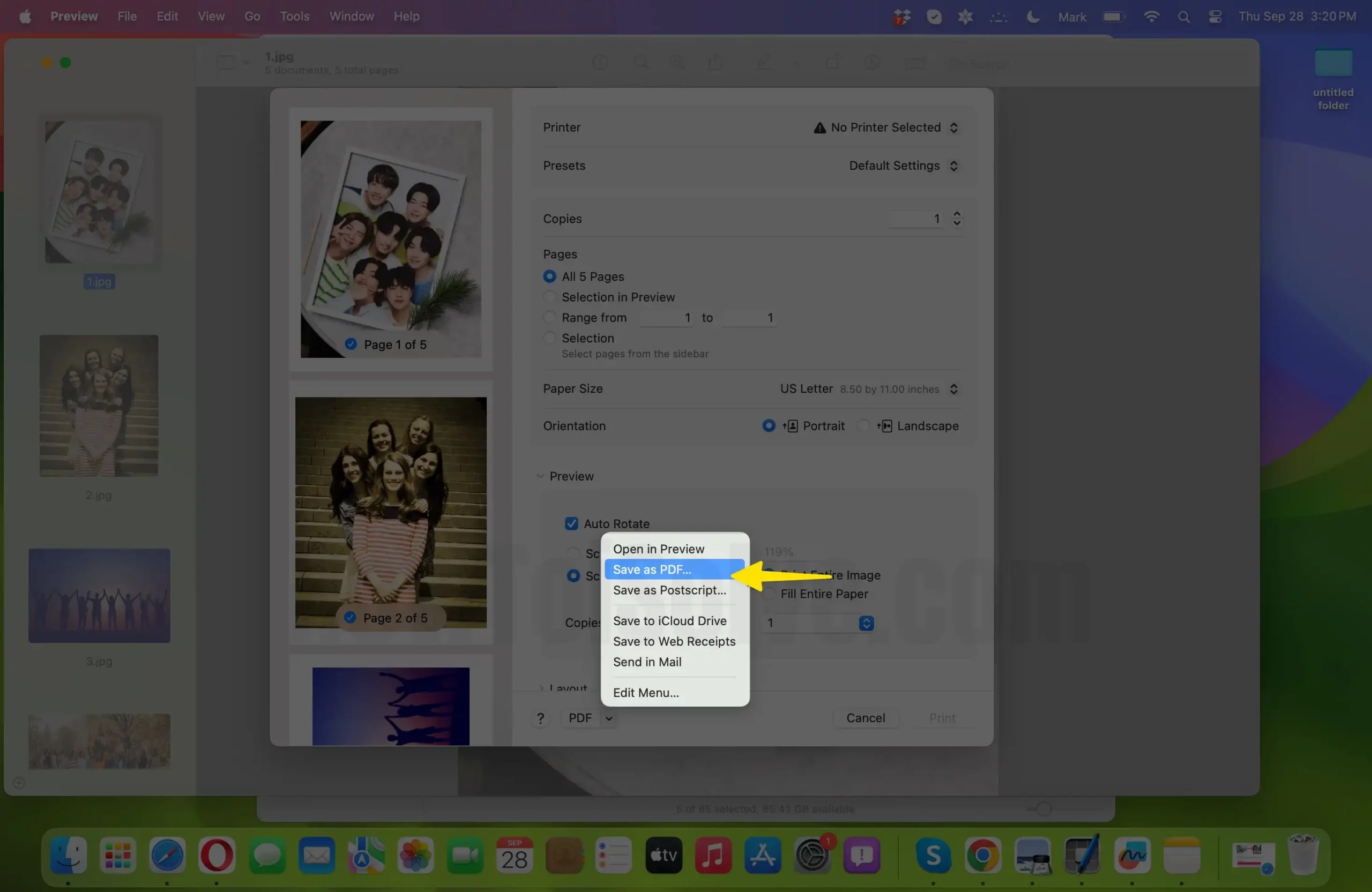This screenshot has width=1372, height=892.
Task: Open Spotlight search from the menu bar
Action: [x=1183, y=16]
